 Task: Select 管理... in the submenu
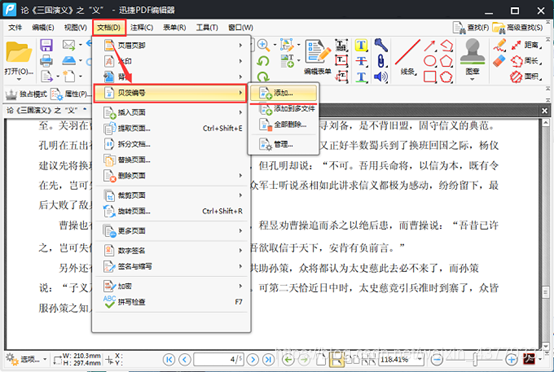click(284, 144)
